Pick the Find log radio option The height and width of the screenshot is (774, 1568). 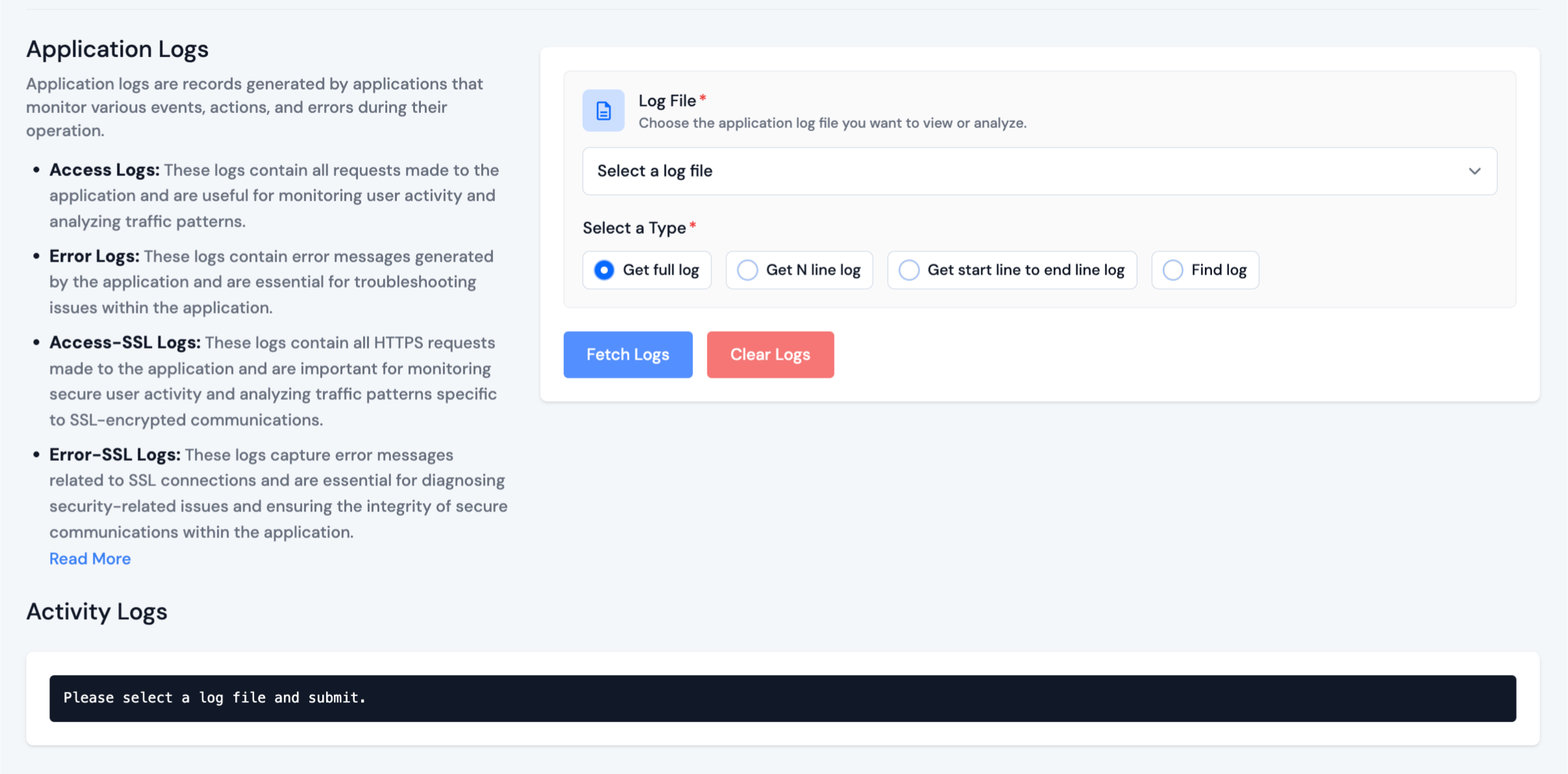[1172, 270]
